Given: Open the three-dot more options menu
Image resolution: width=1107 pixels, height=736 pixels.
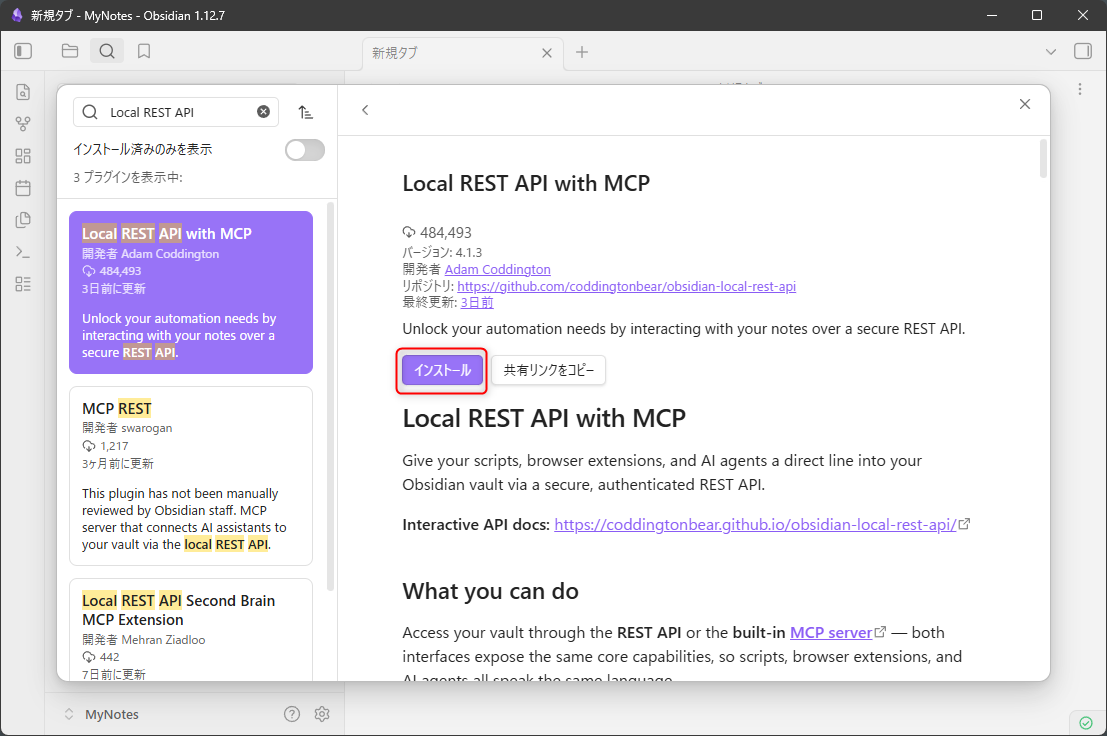Looking at the screenshot, I should [x=1080, y=89].
